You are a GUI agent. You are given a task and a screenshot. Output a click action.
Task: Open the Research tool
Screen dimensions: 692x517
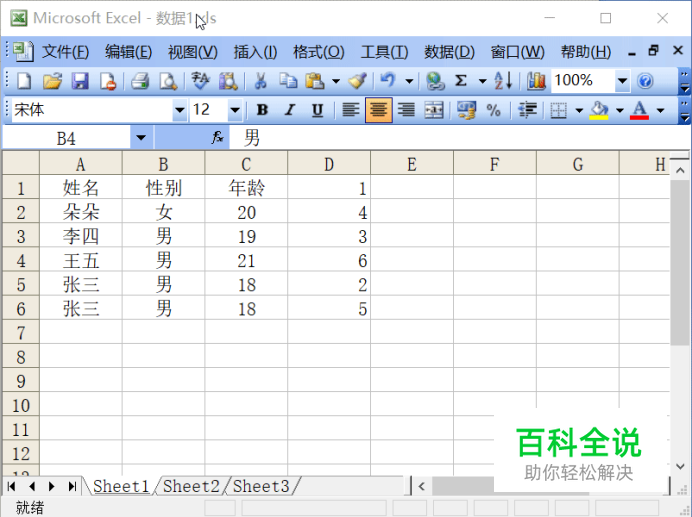click(x=228, y=81)
